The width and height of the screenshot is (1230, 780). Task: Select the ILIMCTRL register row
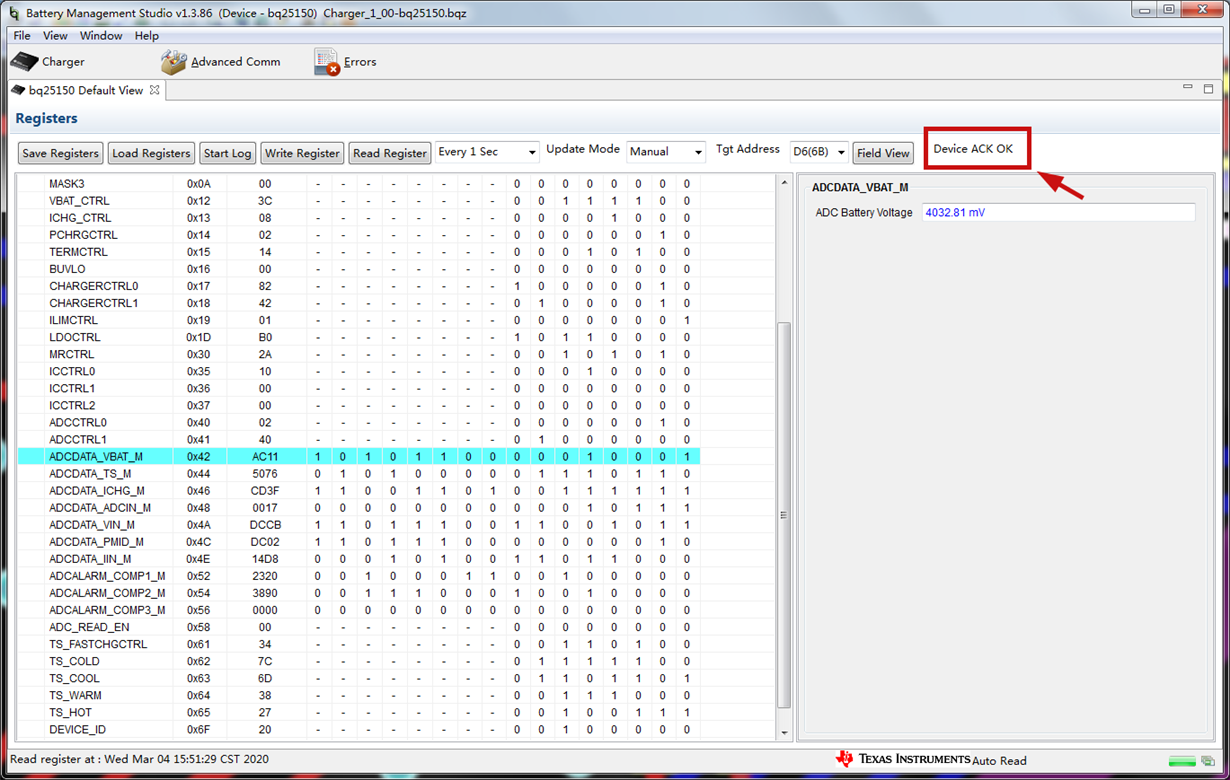click(x=358, y=320)
